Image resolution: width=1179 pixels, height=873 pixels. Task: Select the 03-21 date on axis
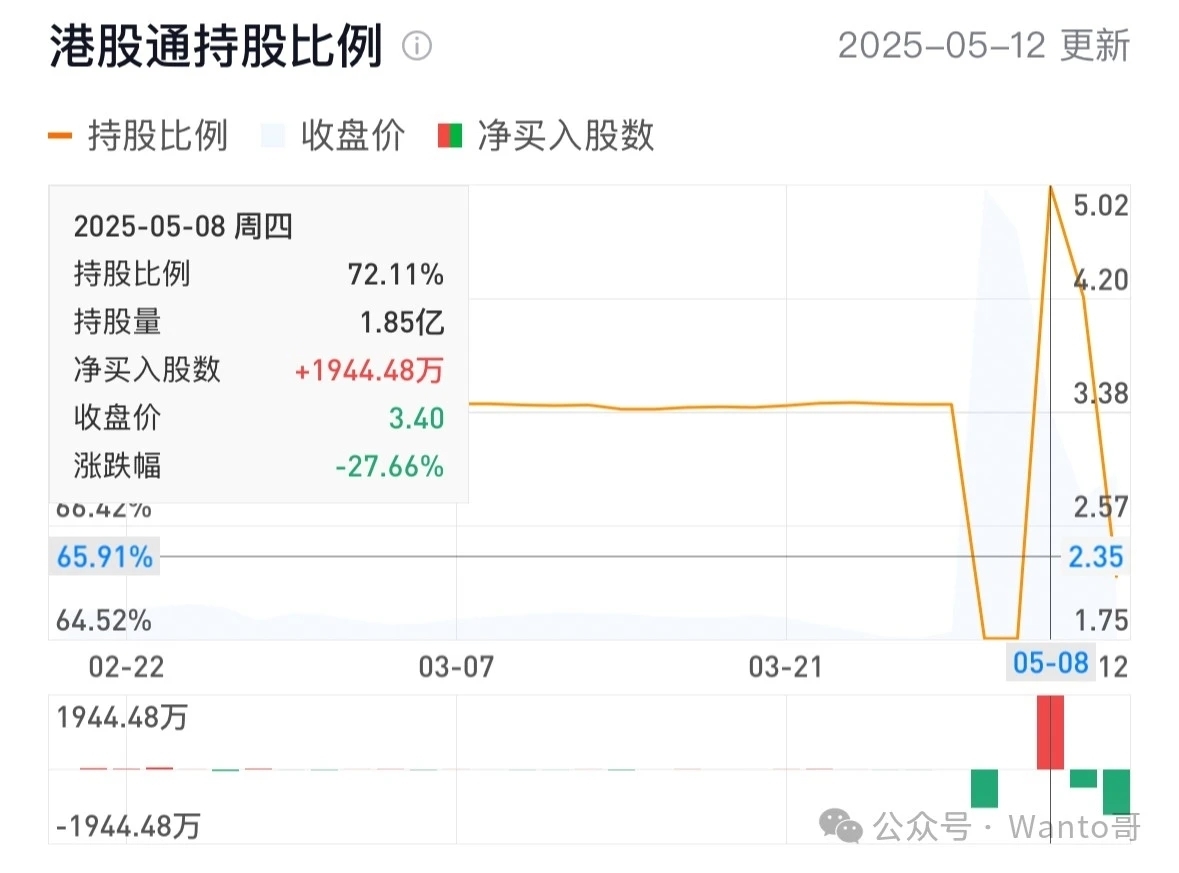click(786, 667)
